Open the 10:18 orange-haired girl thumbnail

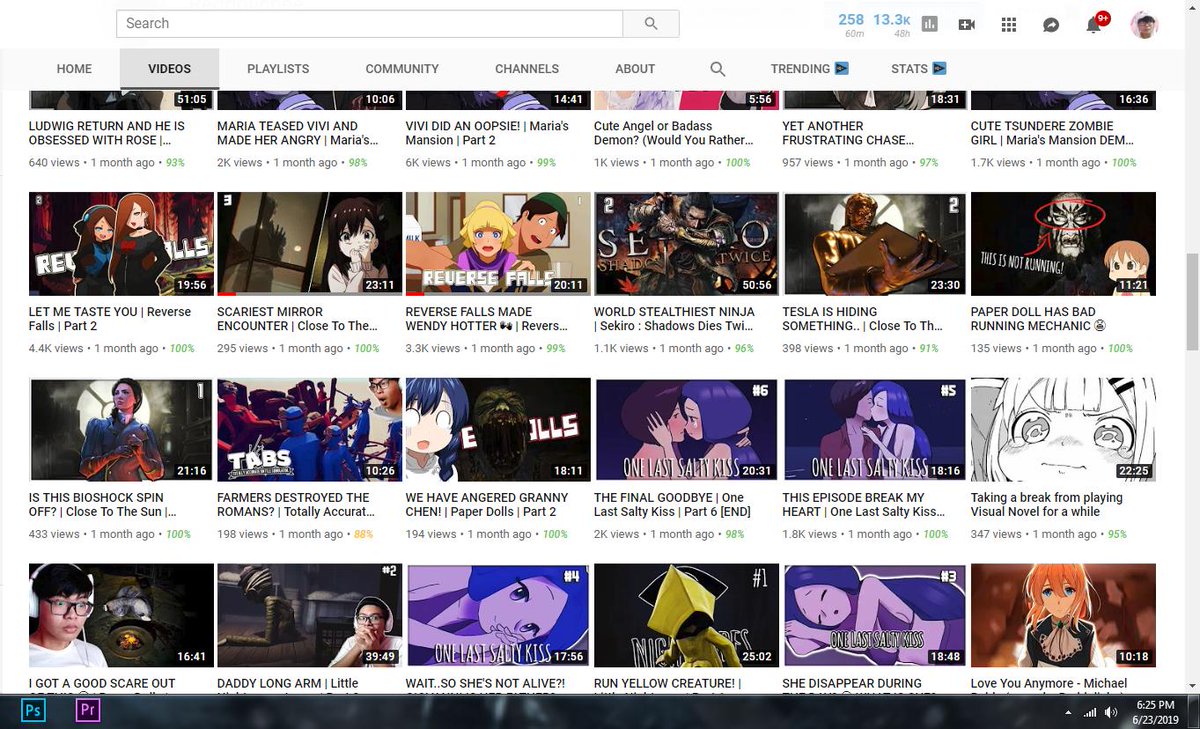point(1063,616)
